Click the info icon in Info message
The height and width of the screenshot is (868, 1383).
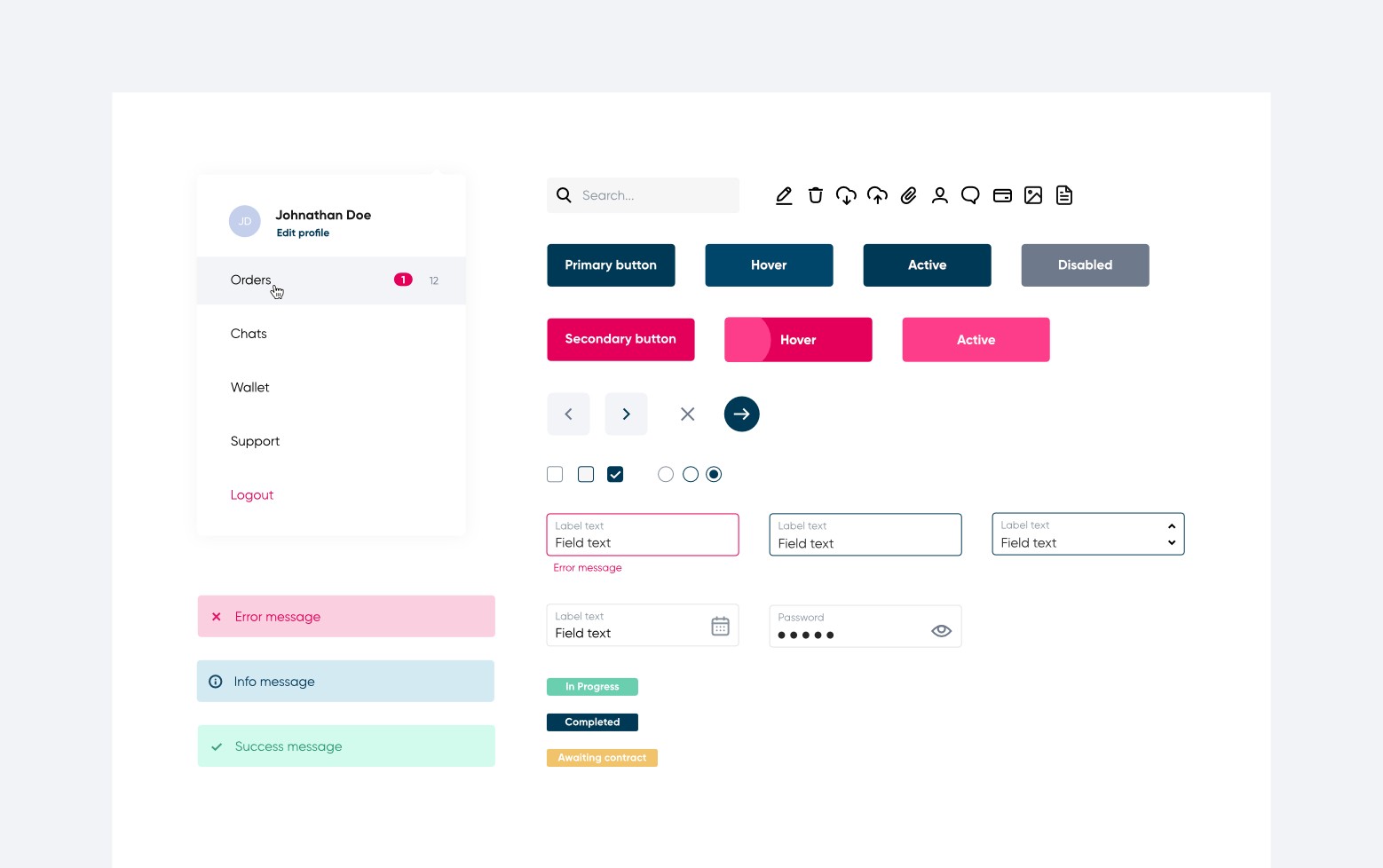[215, 682]
